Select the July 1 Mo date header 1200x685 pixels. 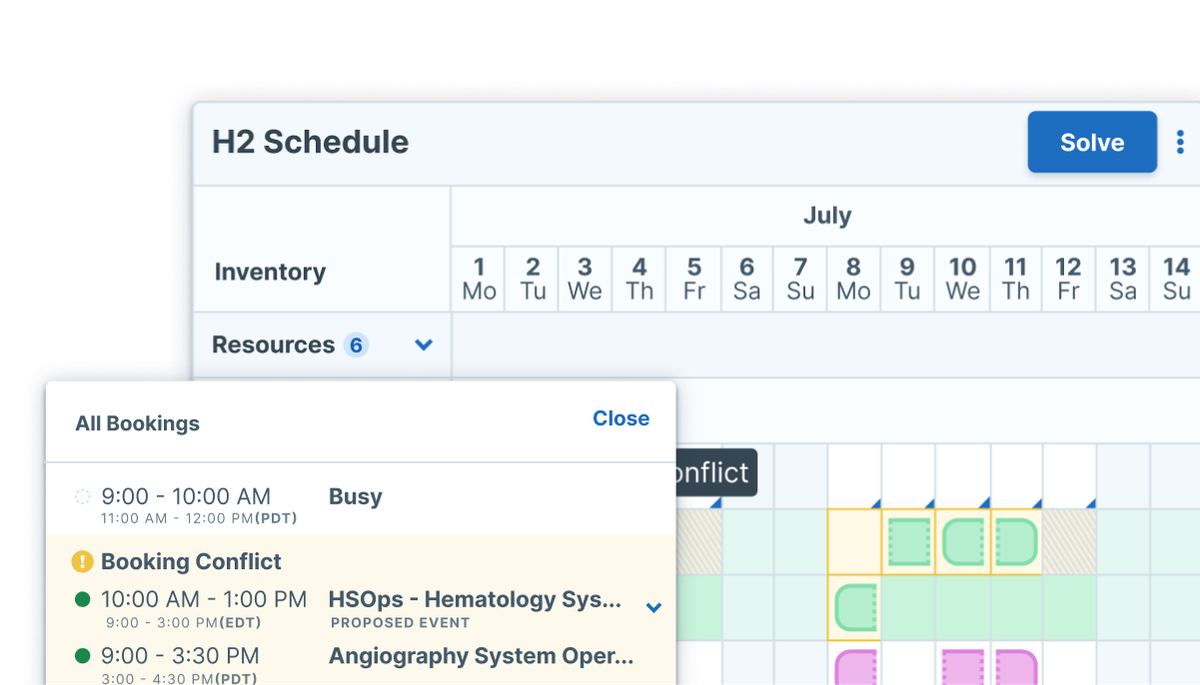[x=478, y=279]
